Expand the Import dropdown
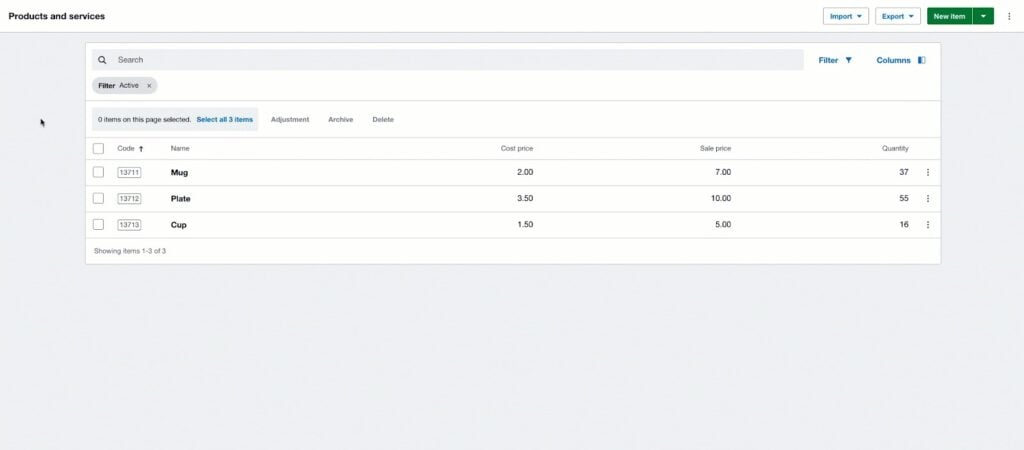Viewport: 1024px width, 450px height. pyautogui.click(x=845, y=16)
